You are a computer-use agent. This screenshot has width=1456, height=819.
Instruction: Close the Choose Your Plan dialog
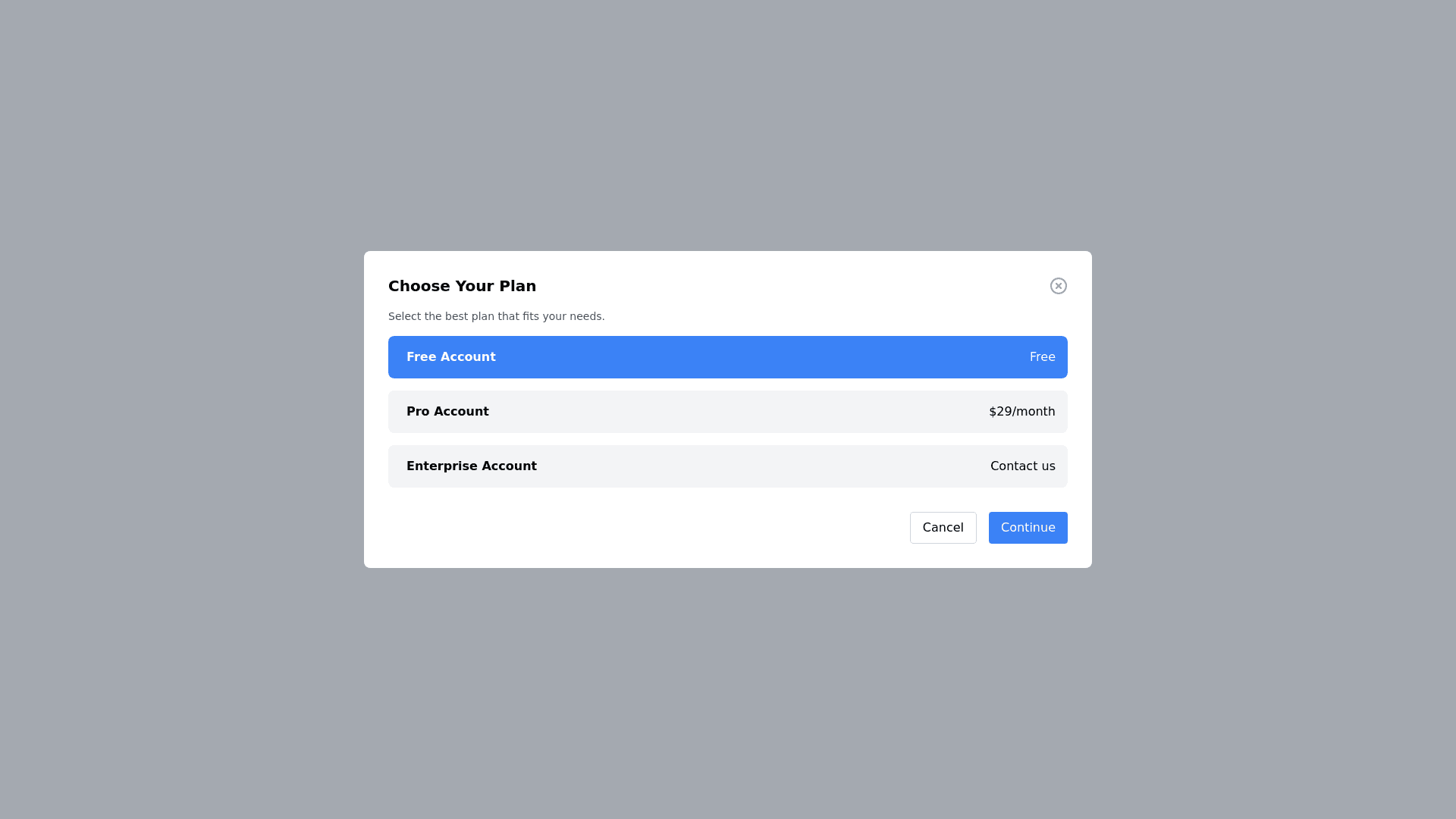click(1058, 286)
